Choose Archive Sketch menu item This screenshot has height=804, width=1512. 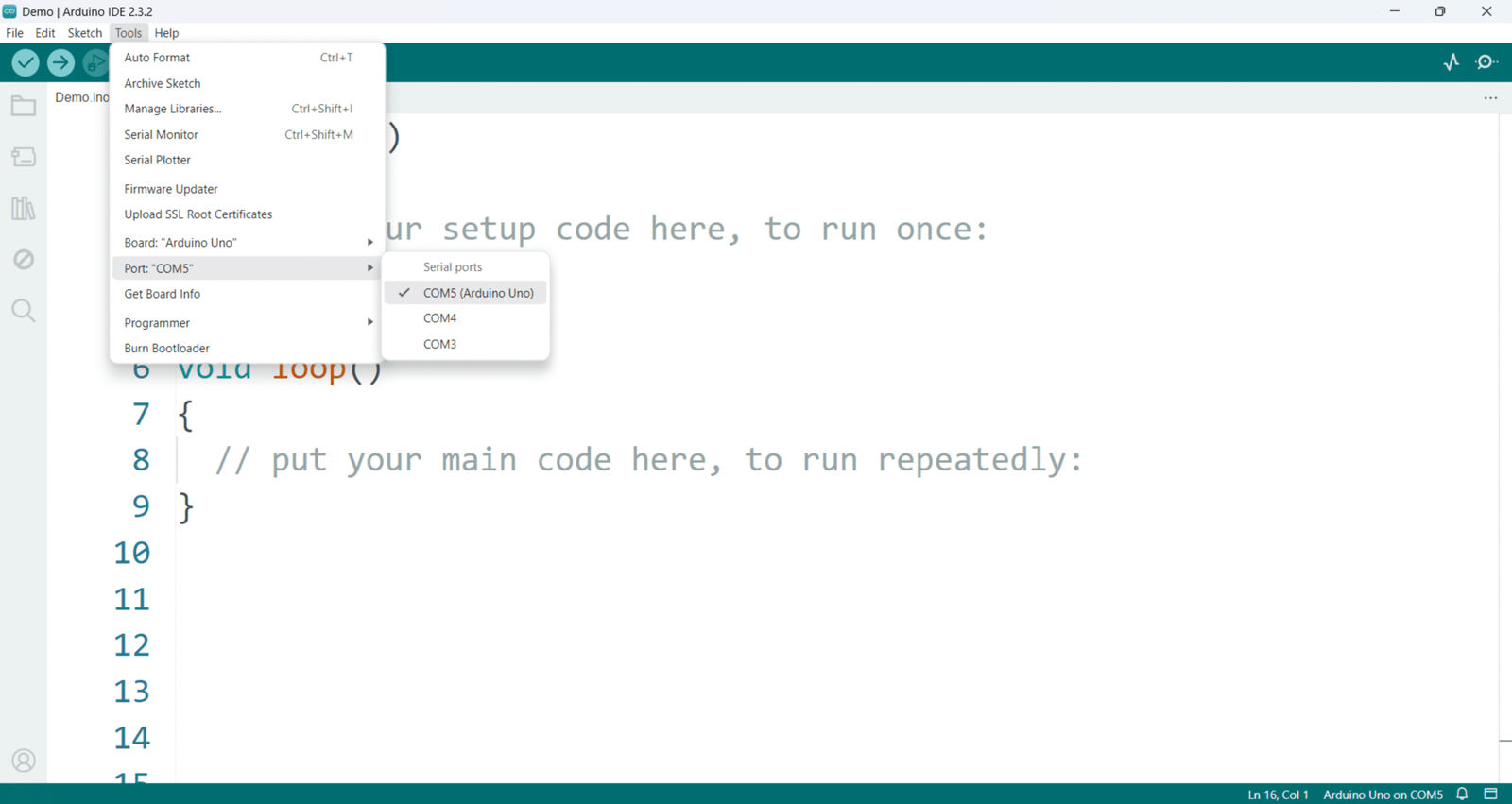click(x=247, y=83)
